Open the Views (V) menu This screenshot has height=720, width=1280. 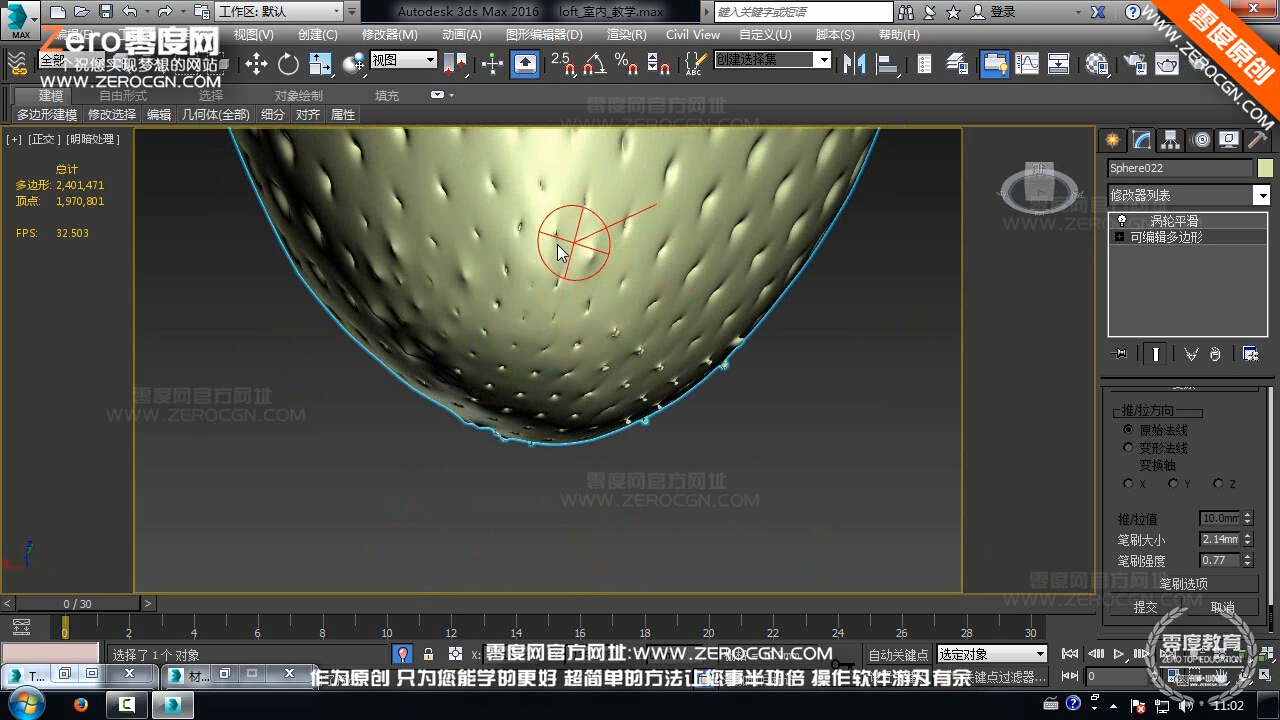[253, 34]
